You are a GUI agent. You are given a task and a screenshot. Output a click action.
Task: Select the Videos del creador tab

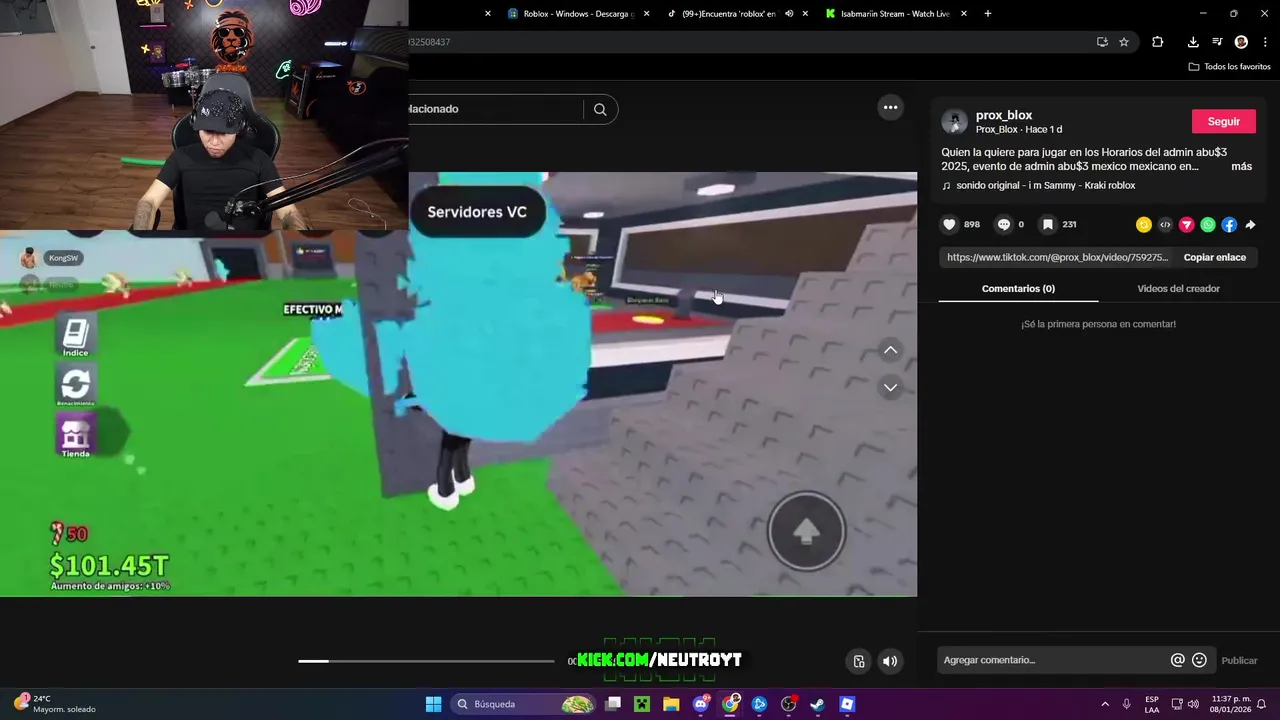(x=1178, y=289)
